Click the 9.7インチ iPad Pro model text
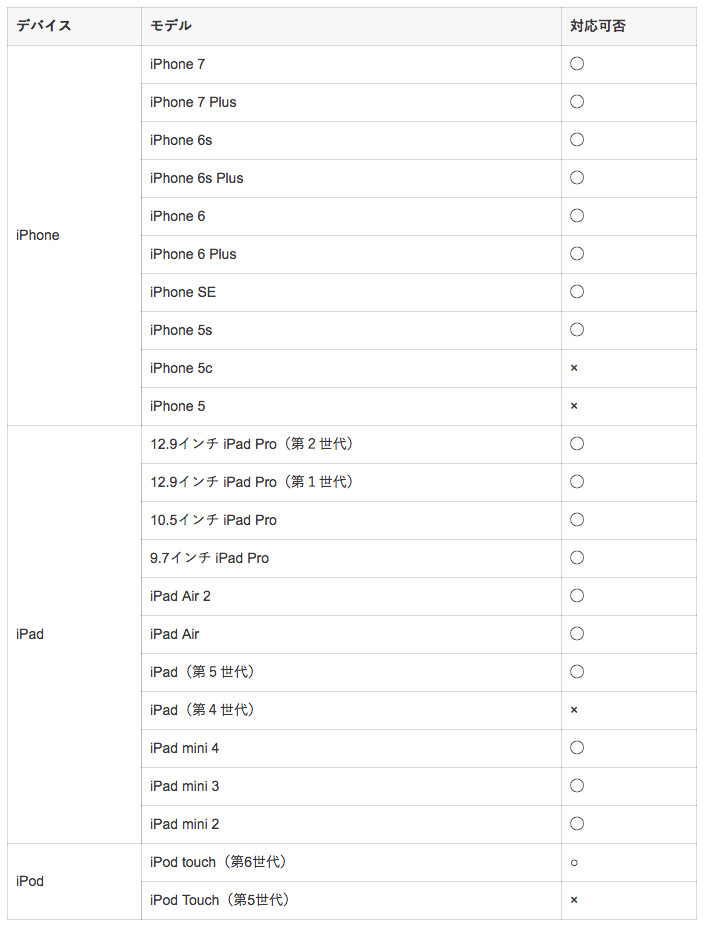The image size is (704, 929). pos(209,558)
